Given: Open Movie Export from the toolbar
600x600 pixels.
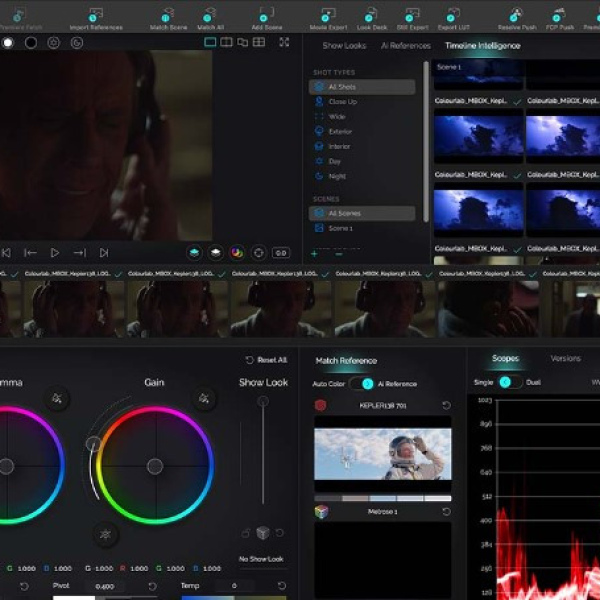Looking at the screenshot, I should point(330,15).
